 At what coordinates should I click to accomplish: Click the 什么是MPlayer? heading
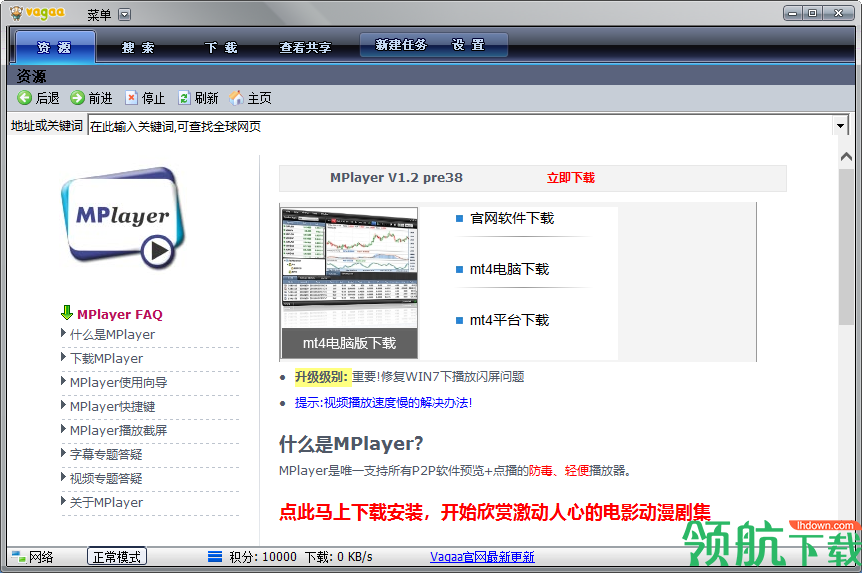coord(351,444)
